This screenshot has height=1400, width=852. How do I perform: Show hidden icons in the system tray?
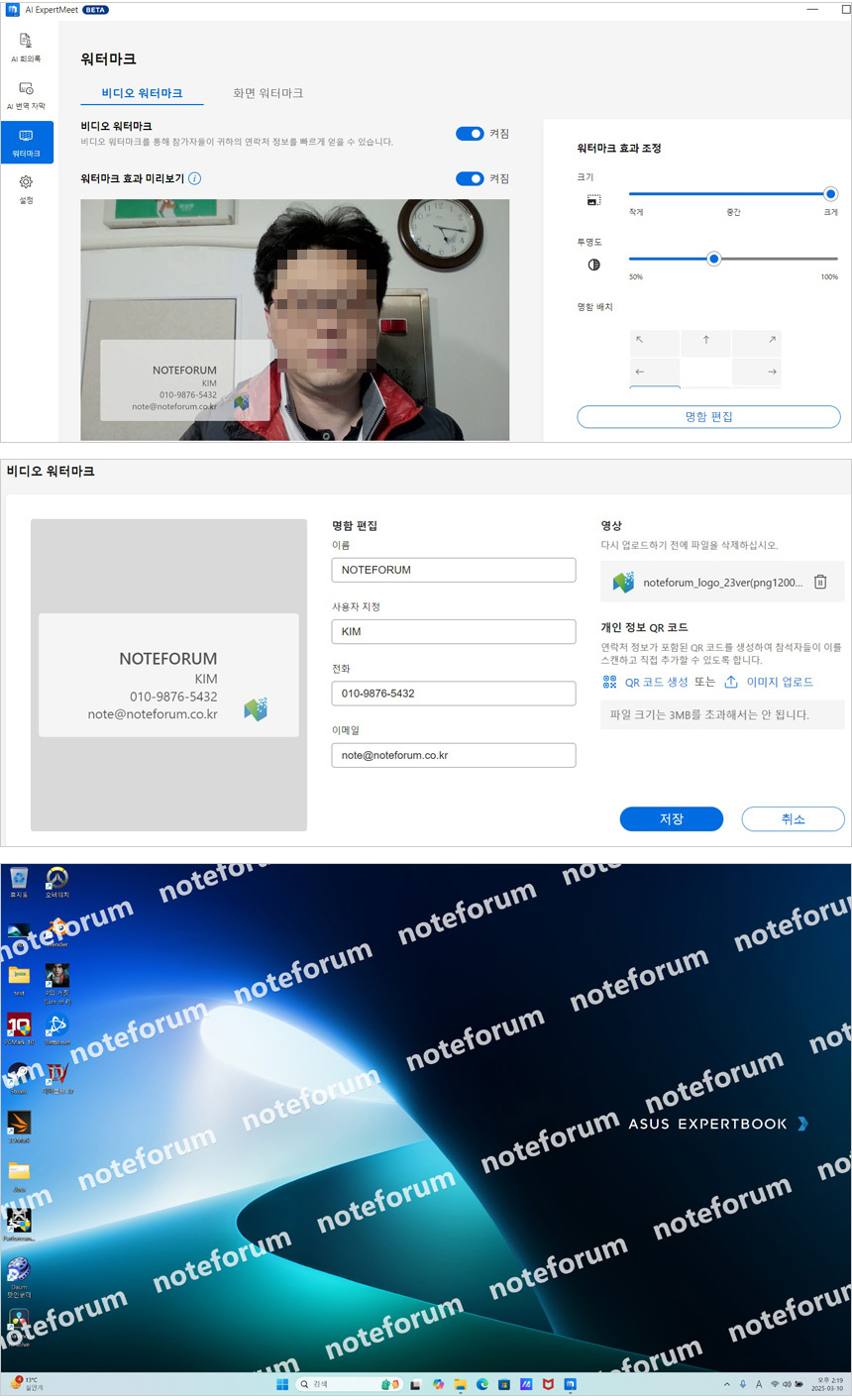pos(727,1384)
